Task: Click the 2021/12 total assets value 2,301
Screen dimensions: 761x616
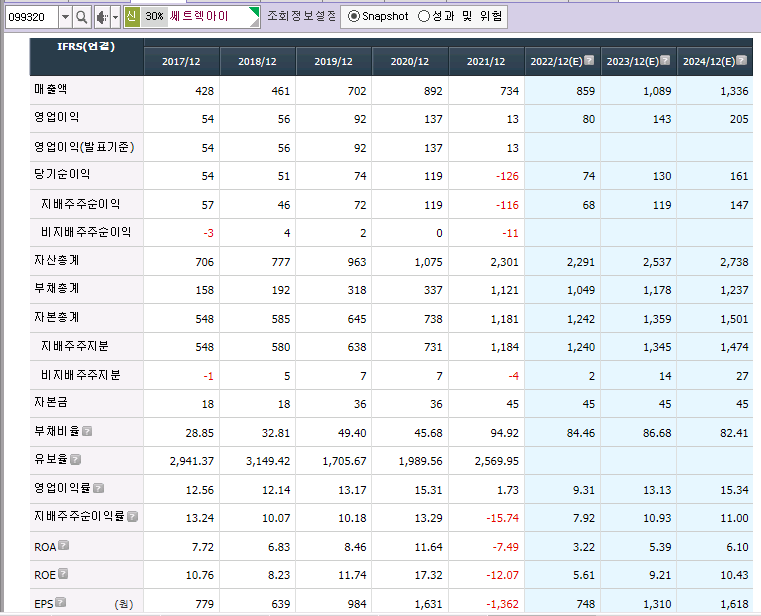Action: pos(504,262)
